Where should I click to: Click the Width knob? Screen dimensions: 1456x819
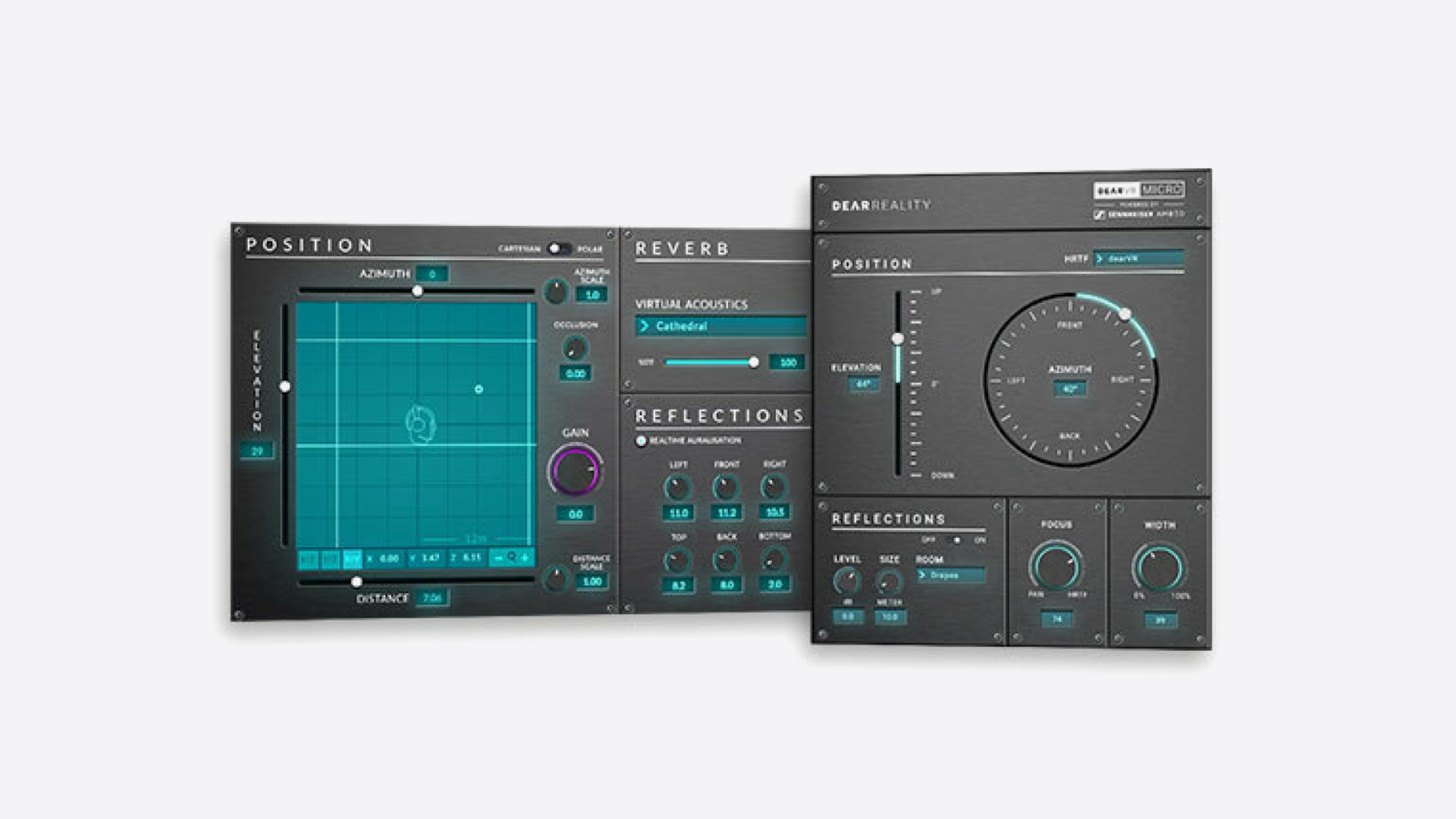pos(1159,567)
